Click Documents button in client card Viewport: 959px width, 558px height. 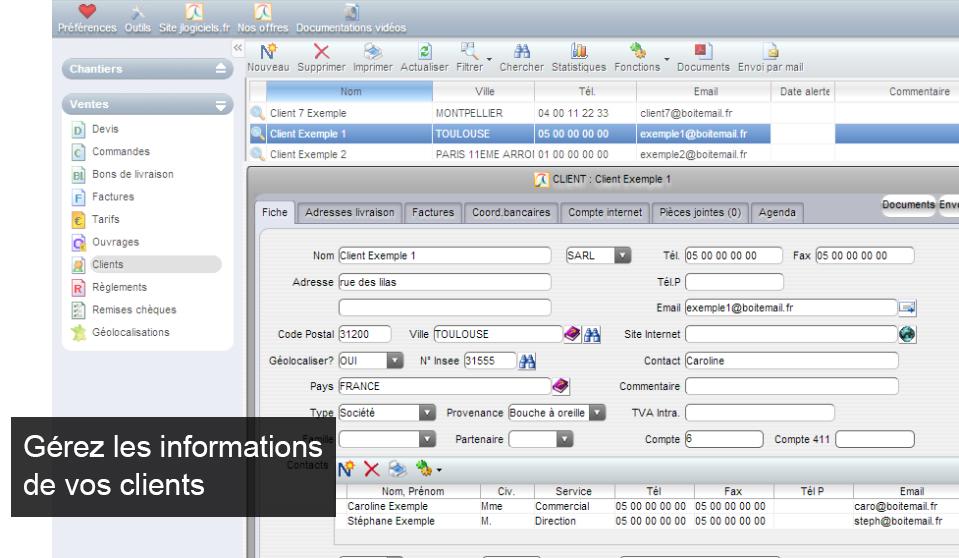pyautogui.click(x=908, y=204)
